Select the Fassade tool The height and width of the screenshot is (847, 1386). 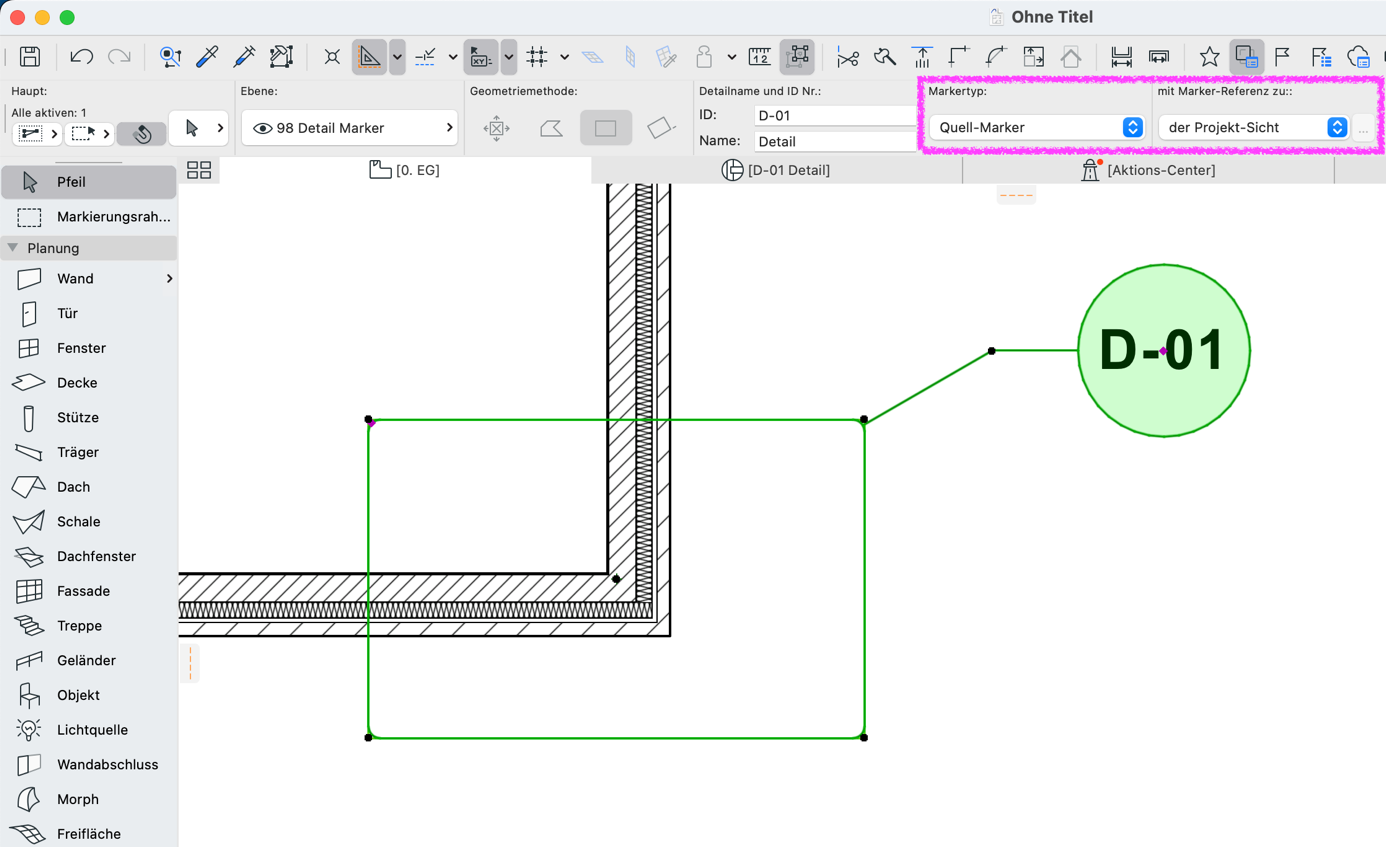tap(89, 591)
